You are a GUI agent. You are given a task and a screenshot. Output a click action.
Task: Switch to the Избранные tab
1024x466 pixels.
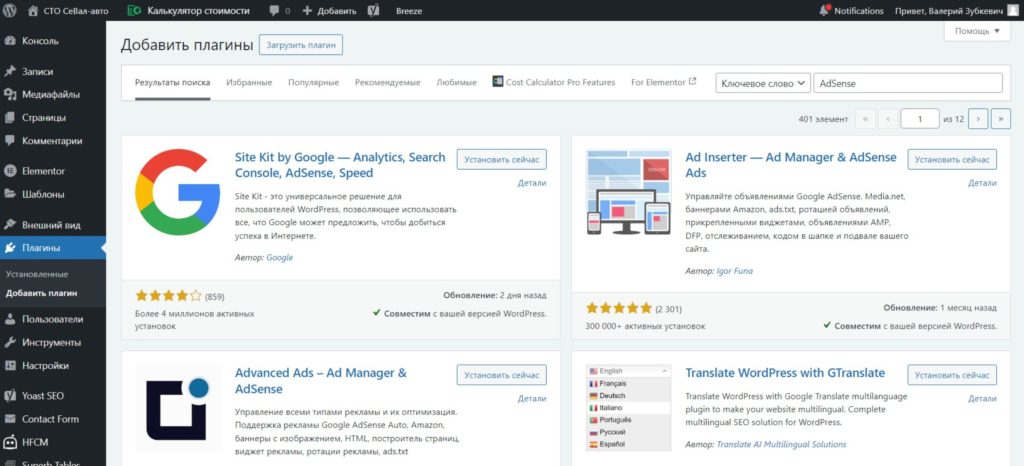pyautogui.click(x=249, y=83)
